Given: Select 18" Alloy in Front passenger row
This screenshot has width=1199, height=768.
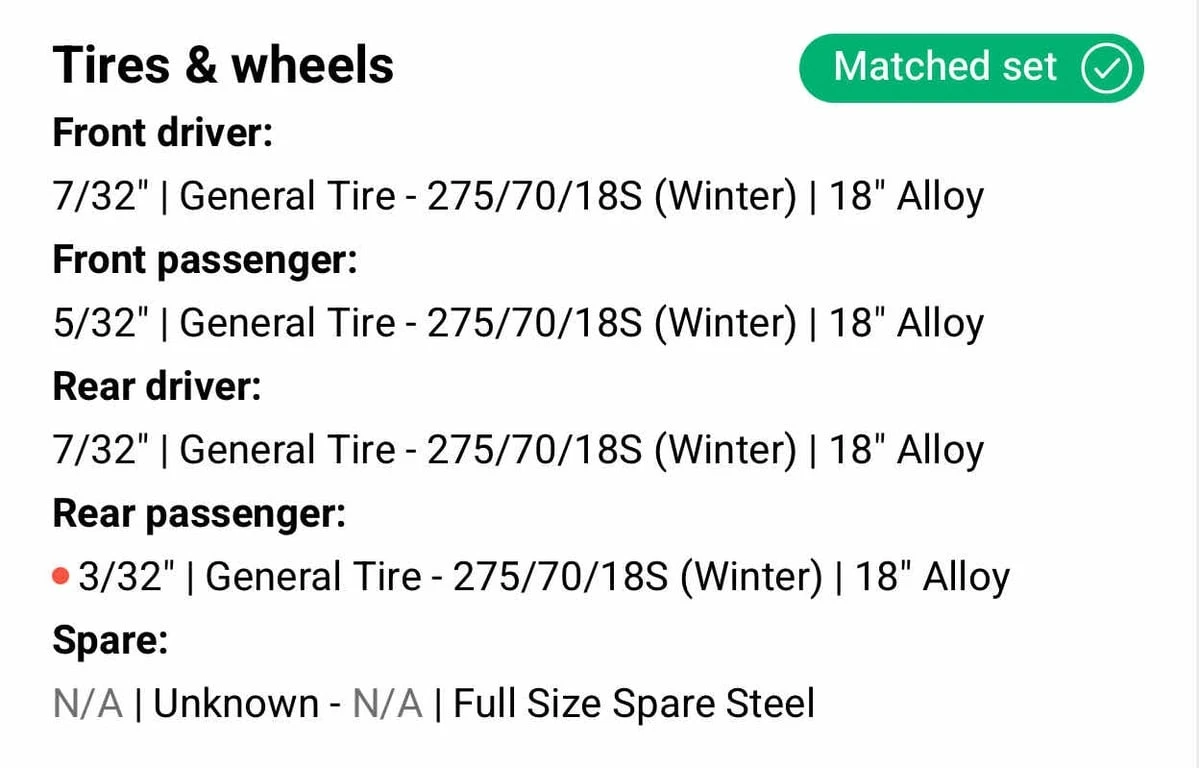Looking at the screenshot, I should coord(906,323).
